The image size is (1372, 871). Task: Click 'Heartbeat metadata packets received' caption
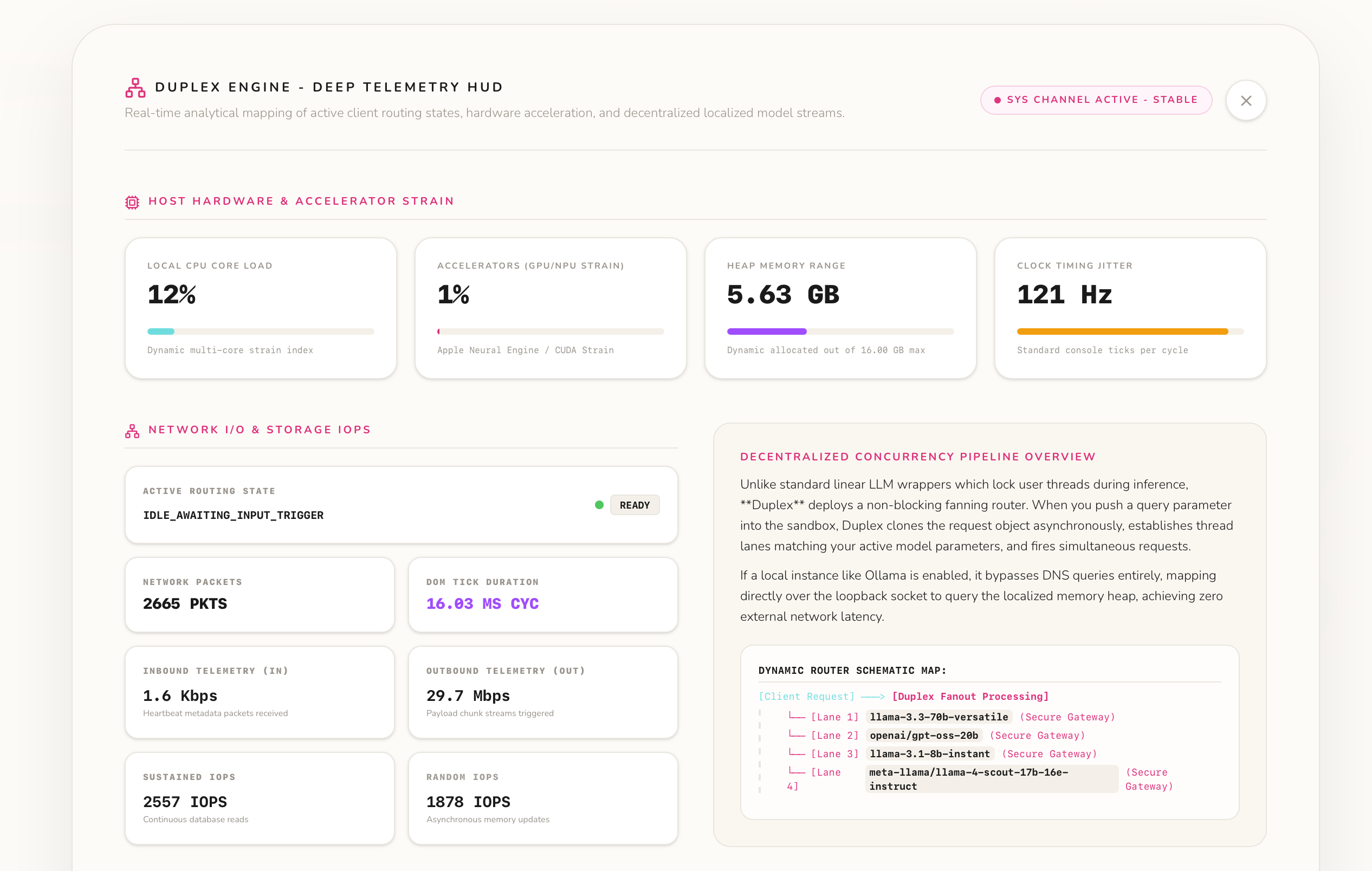215,714
